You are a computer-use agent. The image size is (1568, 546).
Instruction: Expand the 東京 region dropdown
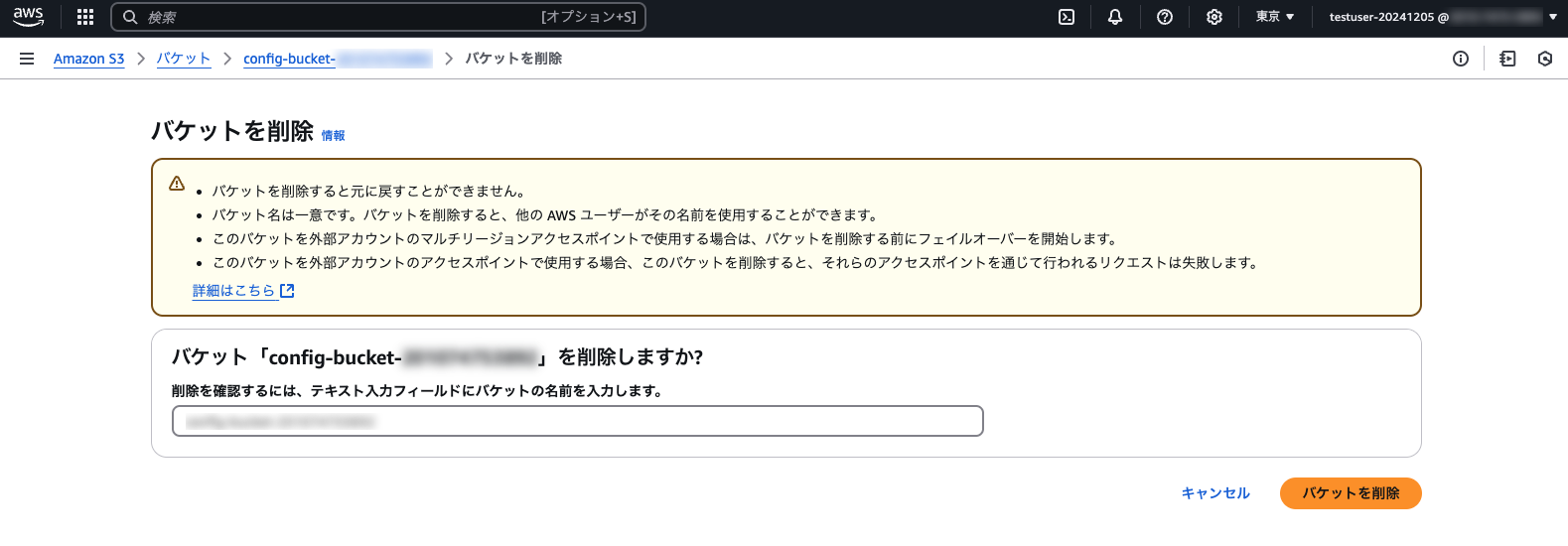(x=1275, y=17)
